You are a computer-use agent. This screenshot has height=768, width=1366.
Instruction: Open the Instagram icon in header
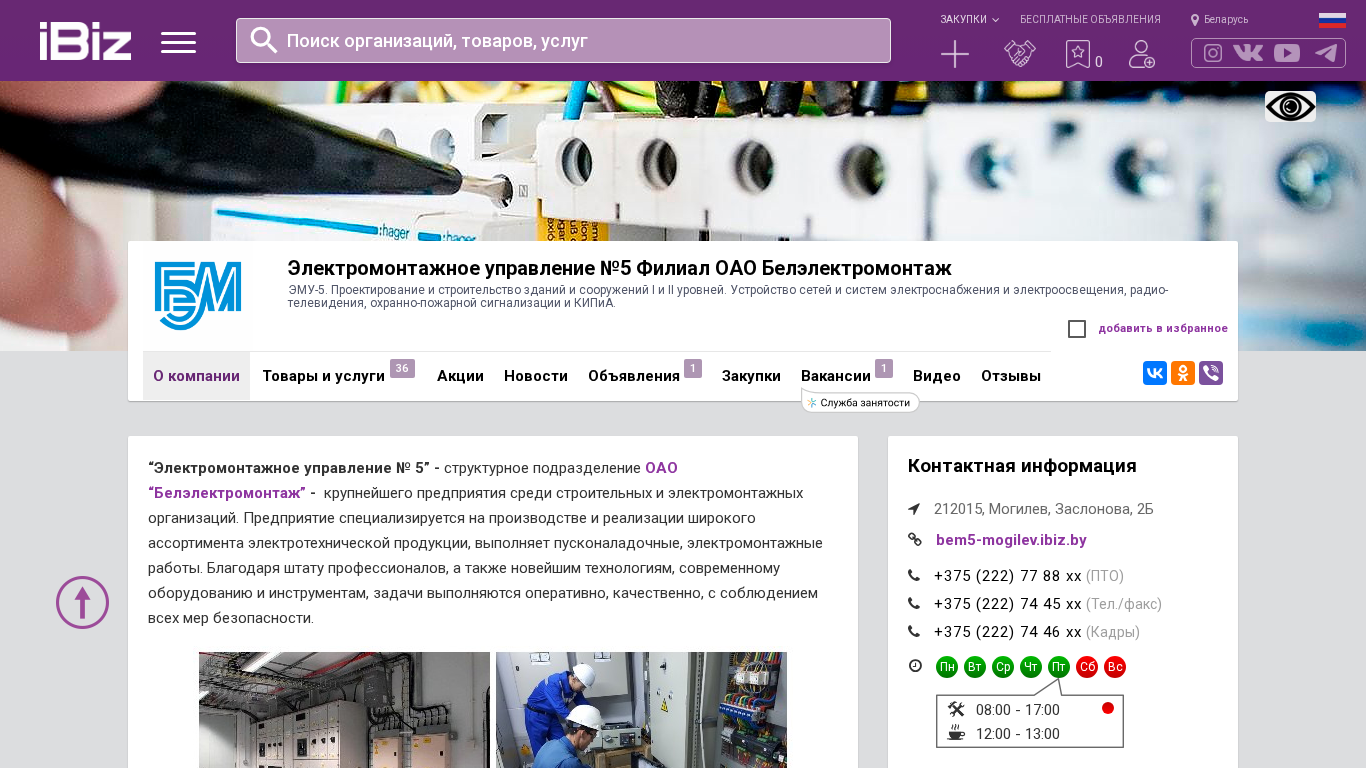point(1213,53)
